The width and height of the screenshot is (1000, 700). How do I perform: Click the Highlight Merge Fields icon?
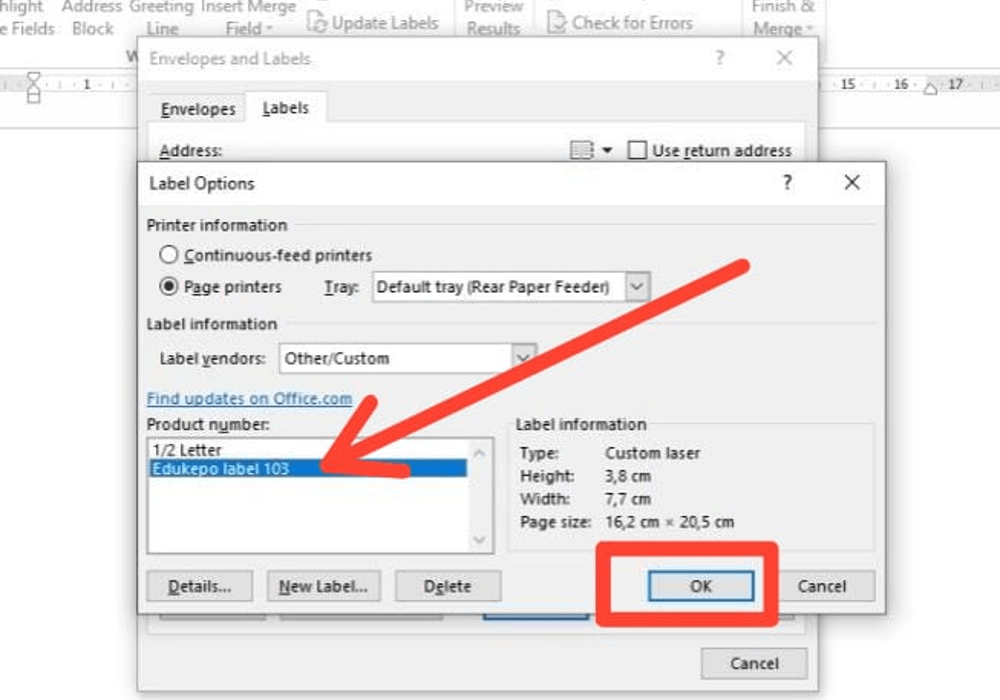[x=22, y=15]
